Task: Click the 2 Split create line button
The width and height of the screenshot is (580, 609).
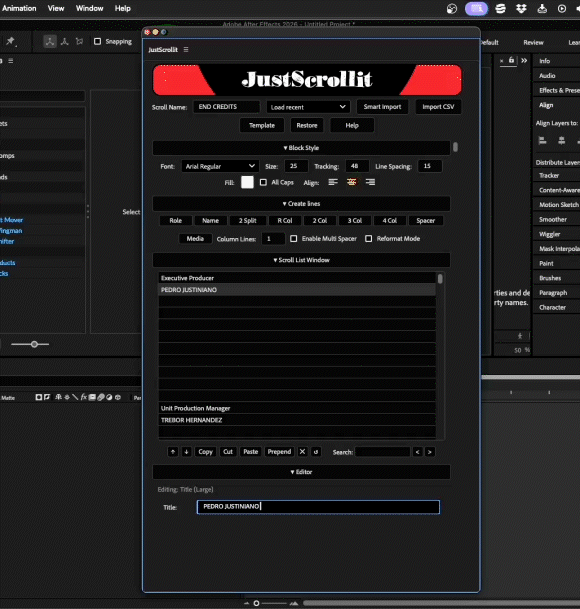Action: [x=247, y=221]
